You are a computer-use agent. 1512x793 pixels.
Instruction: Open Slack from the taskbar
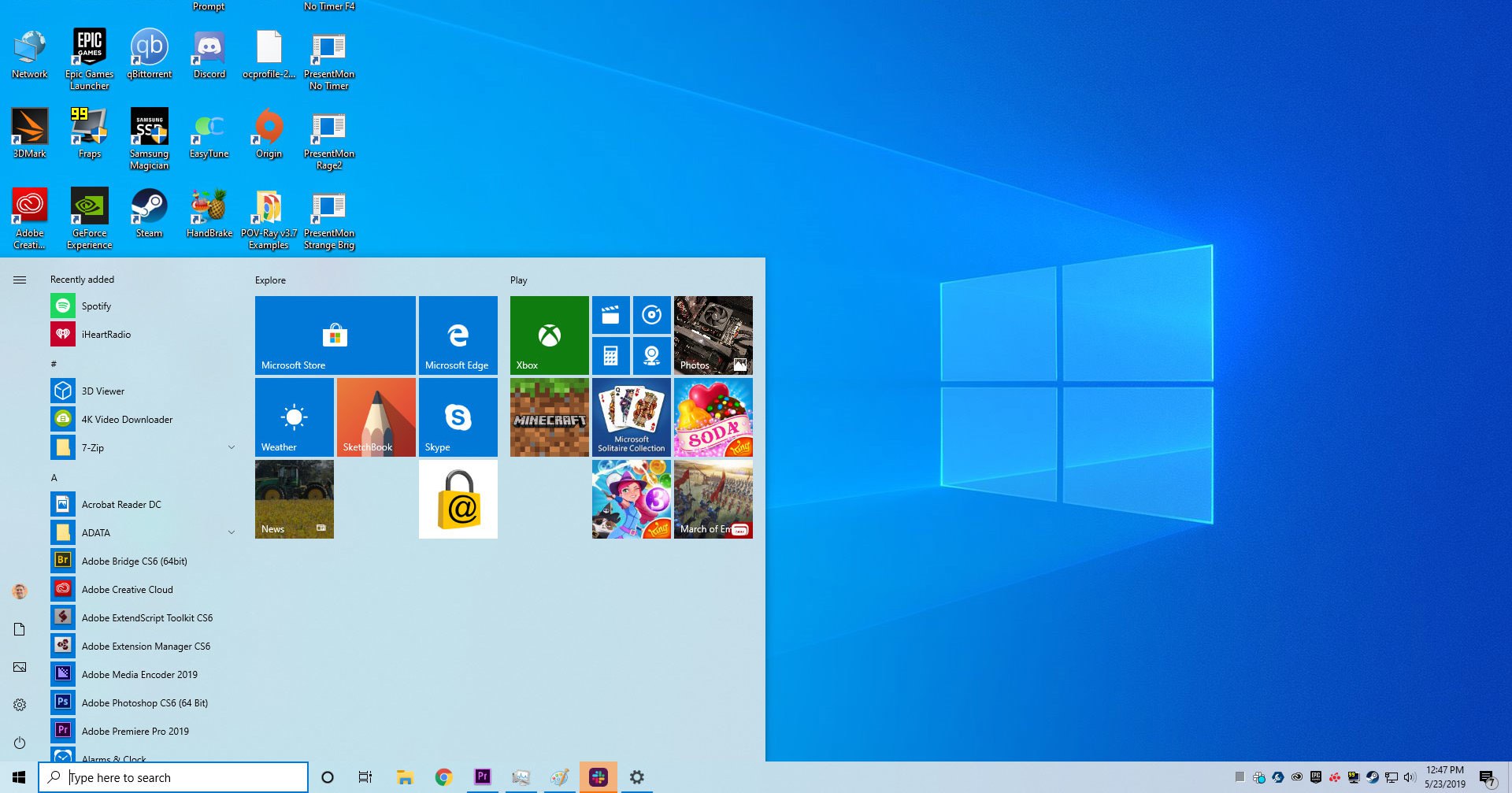pos(598,777)
